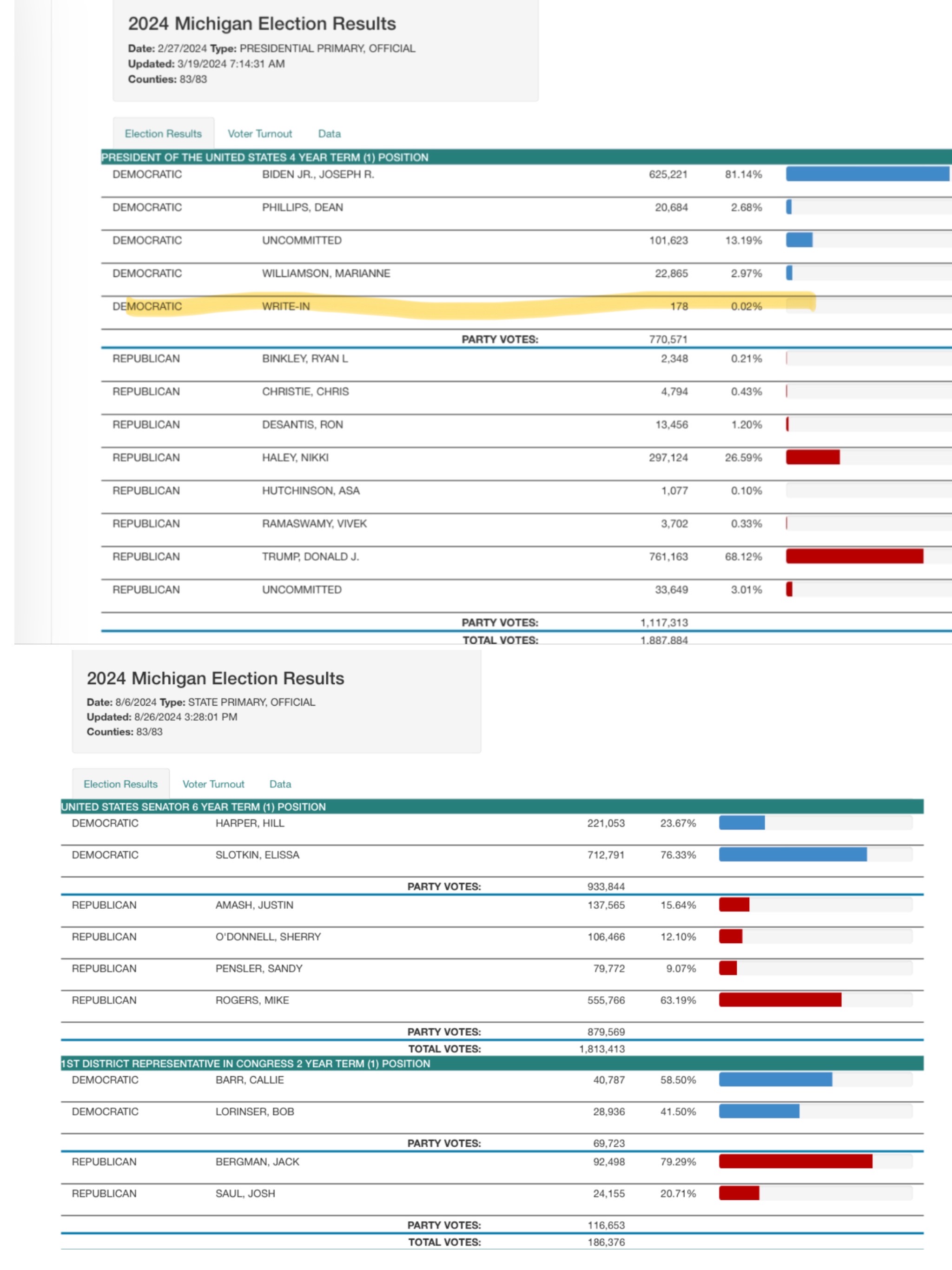Click the President of the United States section header
The width and height of the screenshot is (952, 1270).
(527, 157)
